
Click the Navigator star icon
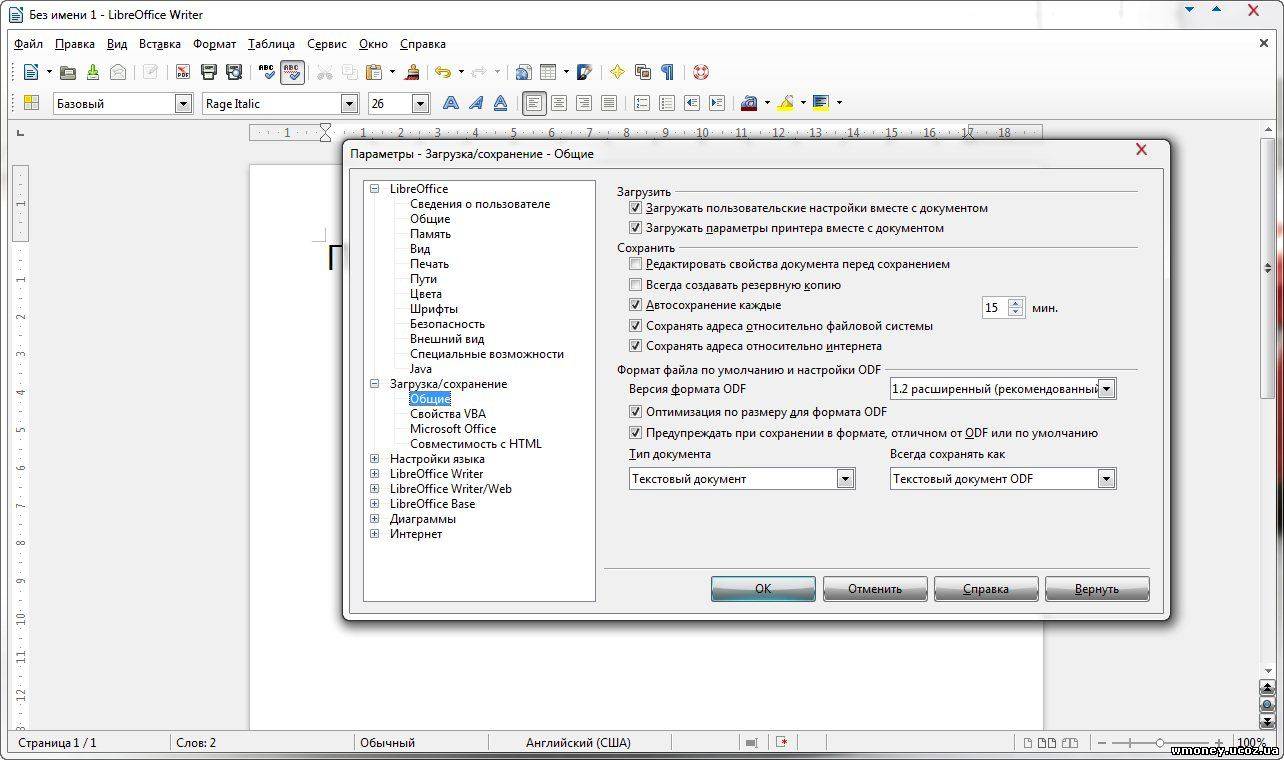click(x=617, y=72)
